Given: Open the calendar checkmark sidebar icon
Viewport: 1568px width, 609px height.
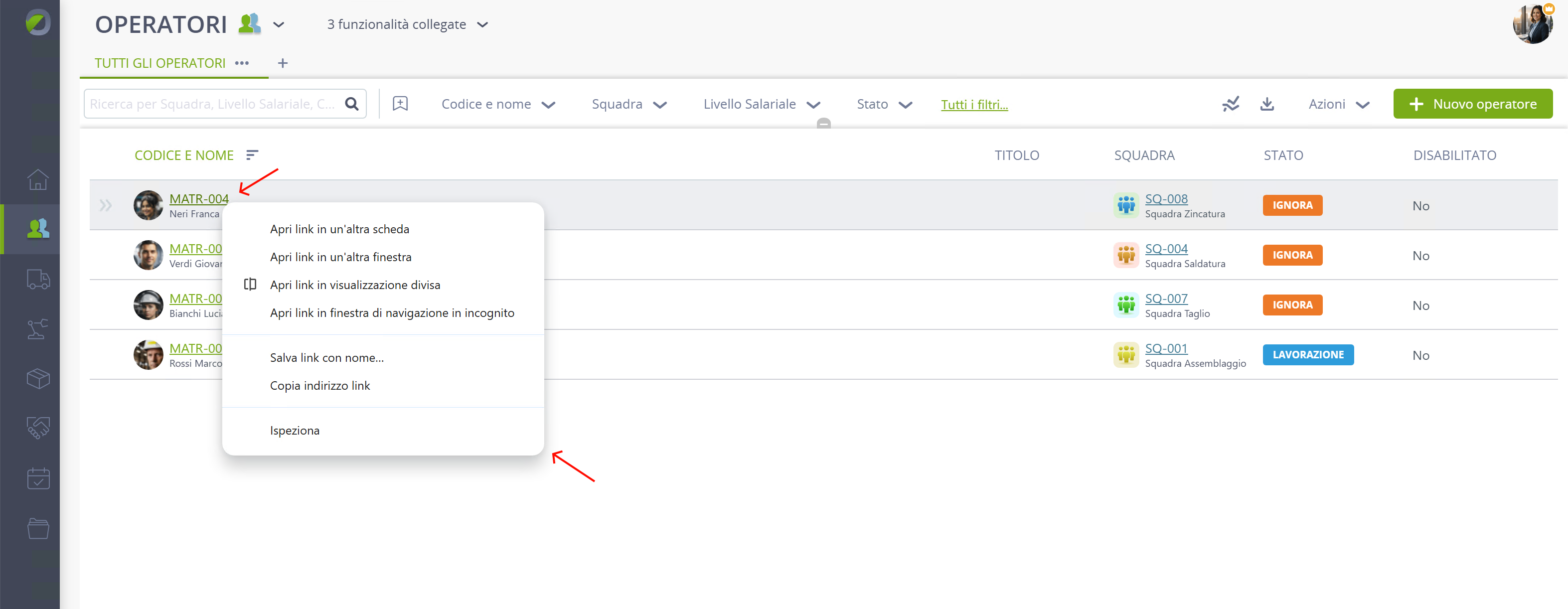Looking at the screenshot, I should (x=38, y=478).
